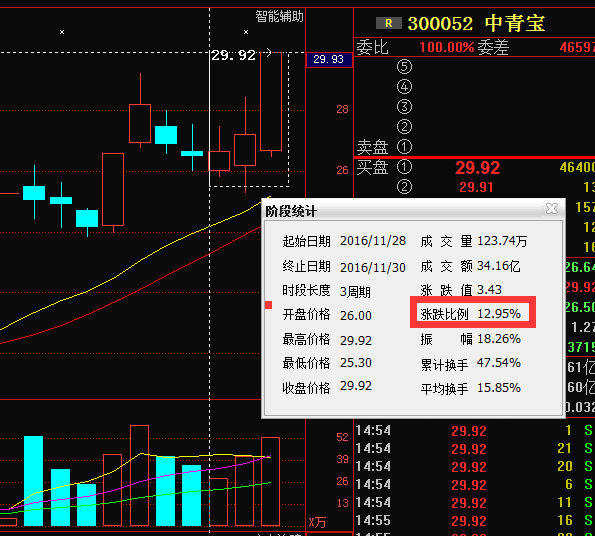Click the 卖盘 ① circle icon
Image resolution: width=595 pixels, height=536 pixels.
click(x=404, y=147)
